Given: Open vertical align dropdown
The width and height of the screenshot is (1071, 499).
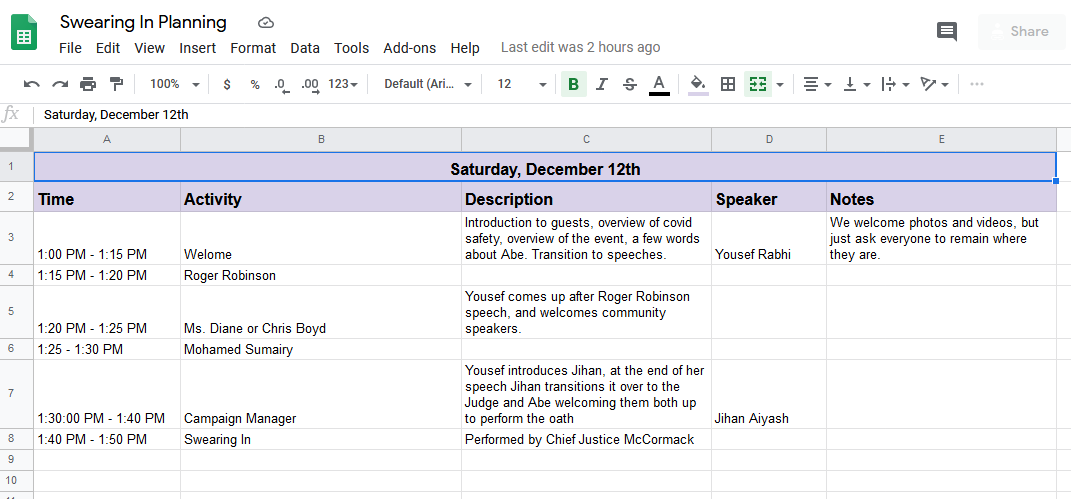Looking at the screenshot, I should tap(857, 85).
